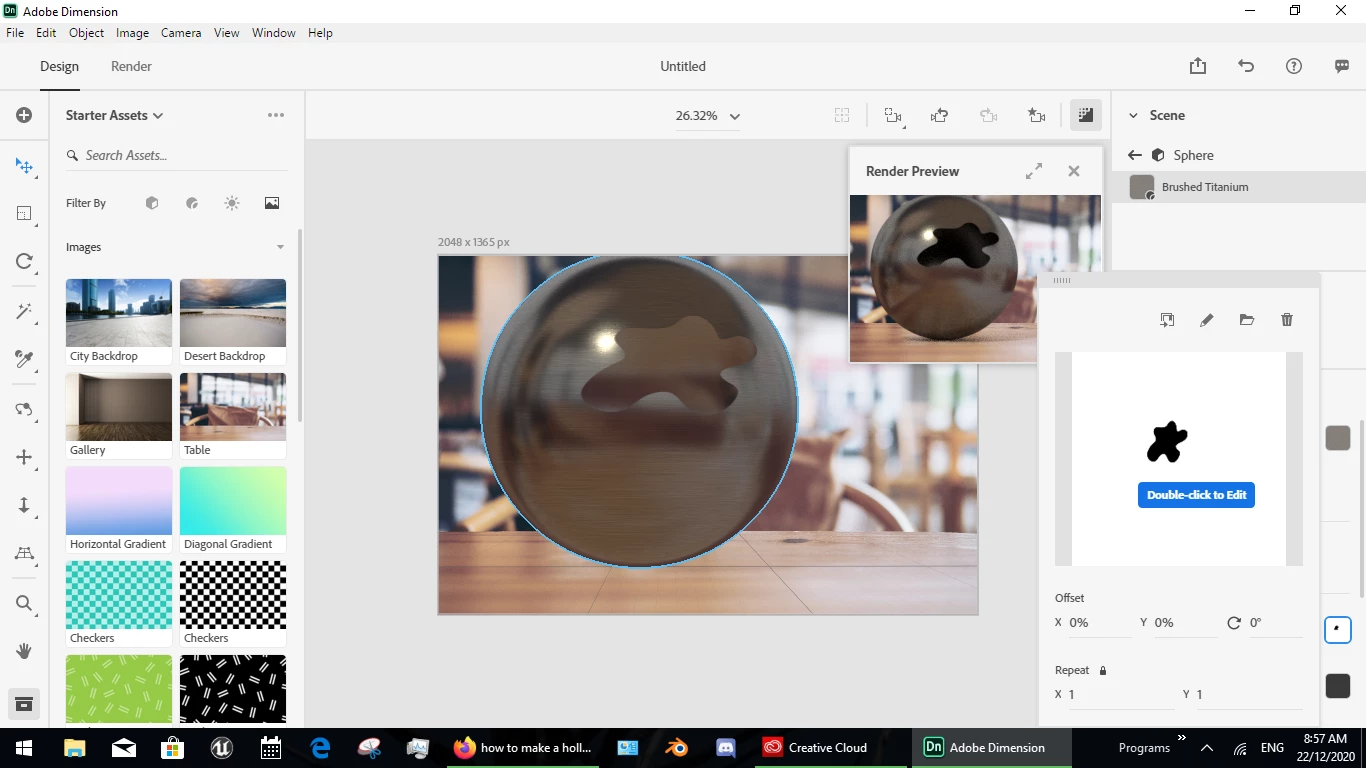The image size is (1366, 768).
Task: Select the Pan camera tool
Action: click(24, 457)
